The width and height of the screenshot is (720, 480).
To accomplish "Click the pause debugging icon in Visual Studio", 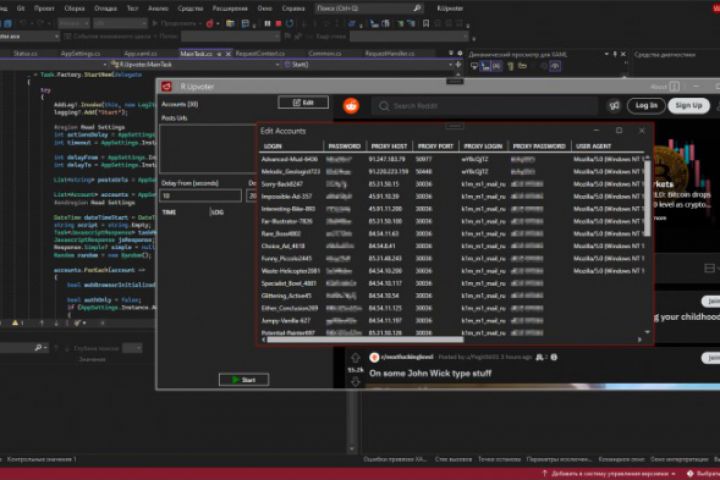I will [x=267, y=23].
